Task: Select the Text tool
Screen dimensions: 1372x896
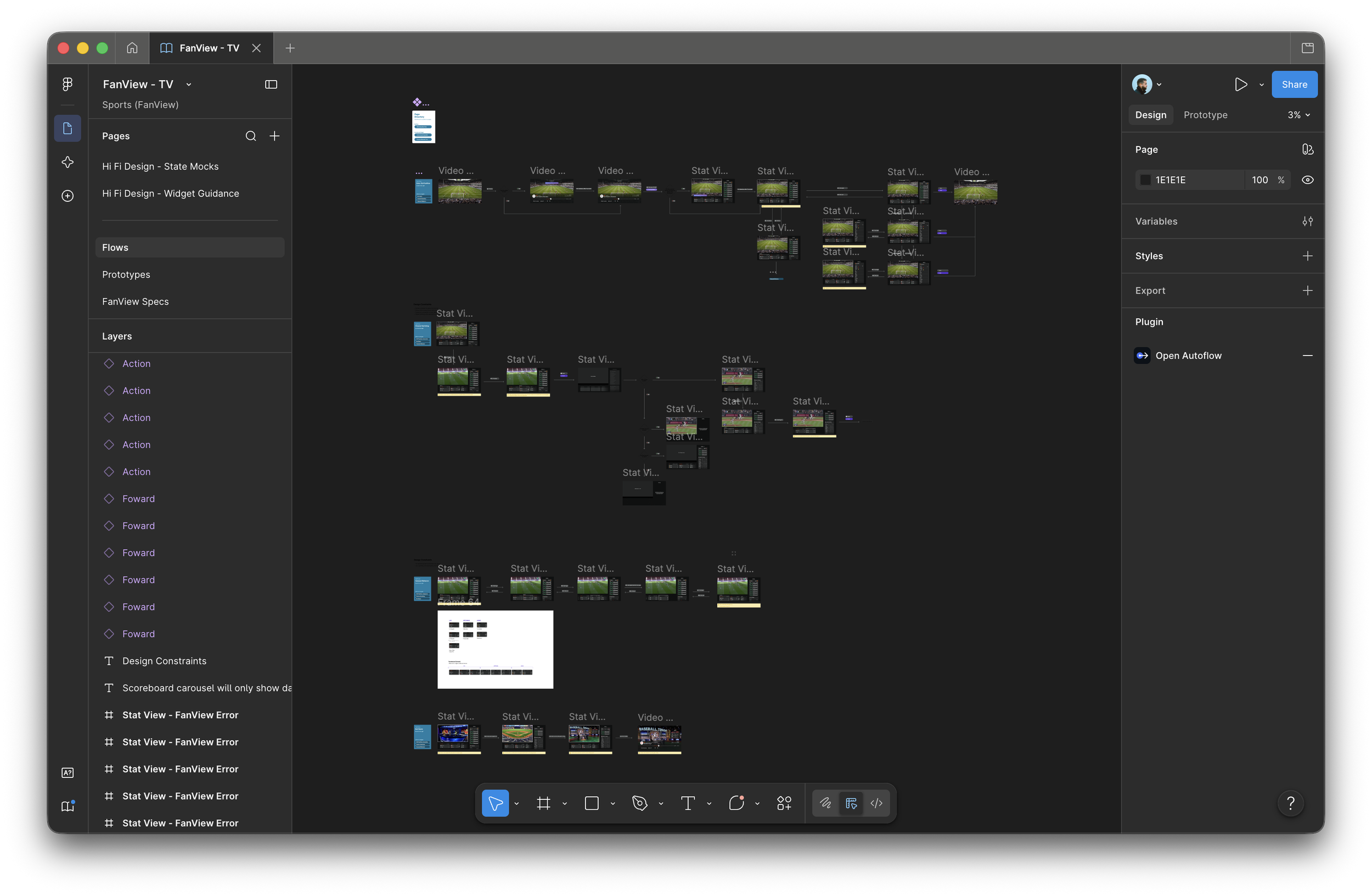Action: tap(688, 803)
